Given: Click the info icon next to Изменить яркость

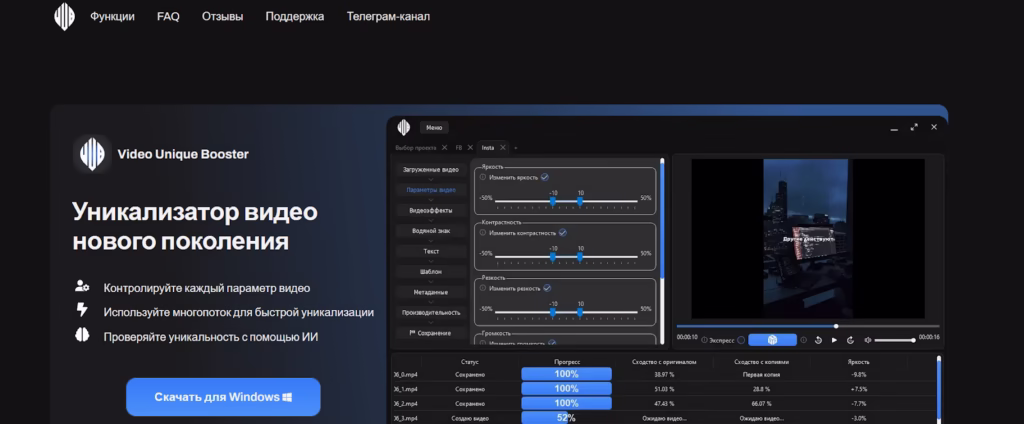Looking at the screenshot, I should (483, 177).
